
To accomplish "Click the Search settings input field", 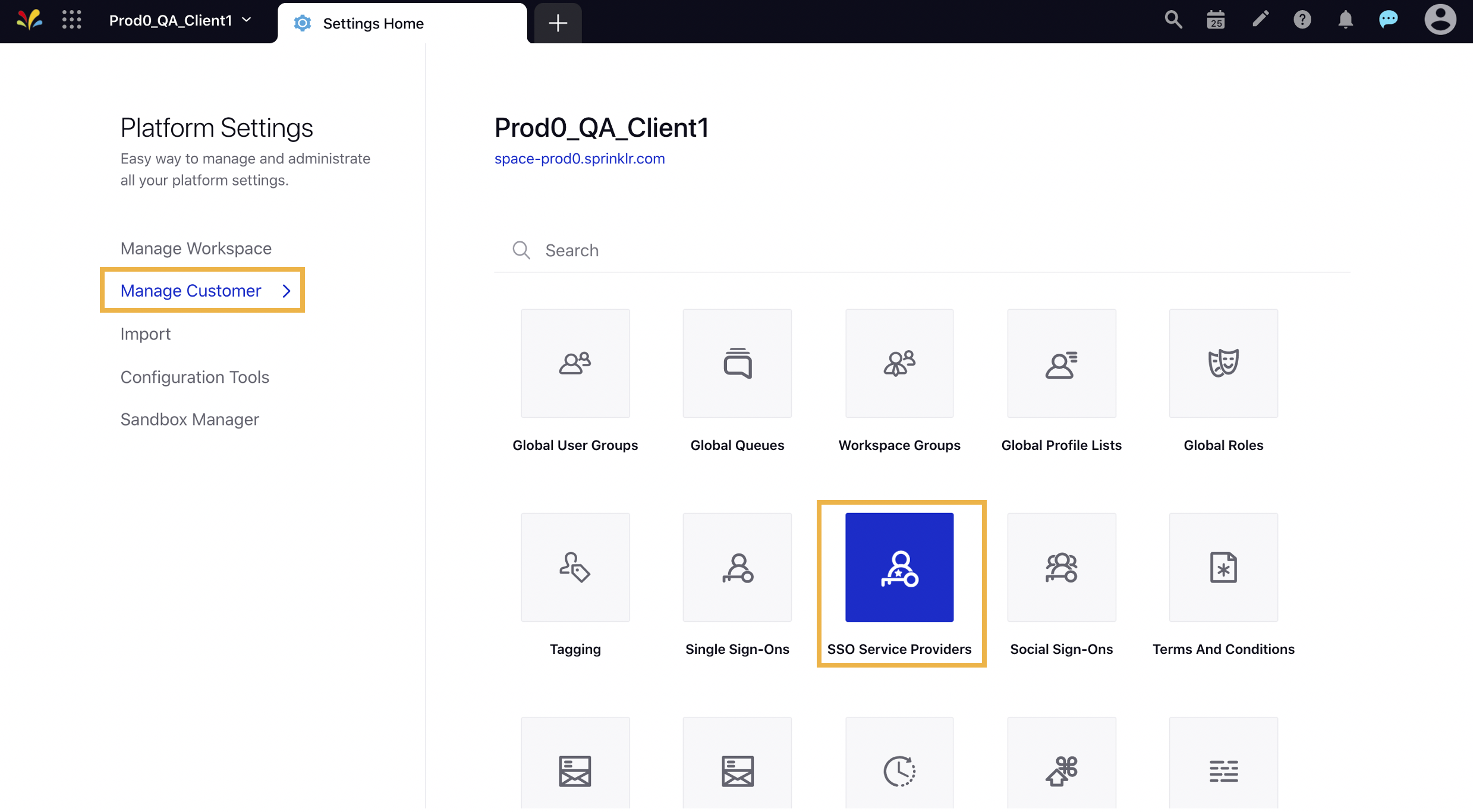I will coord(922,250).
